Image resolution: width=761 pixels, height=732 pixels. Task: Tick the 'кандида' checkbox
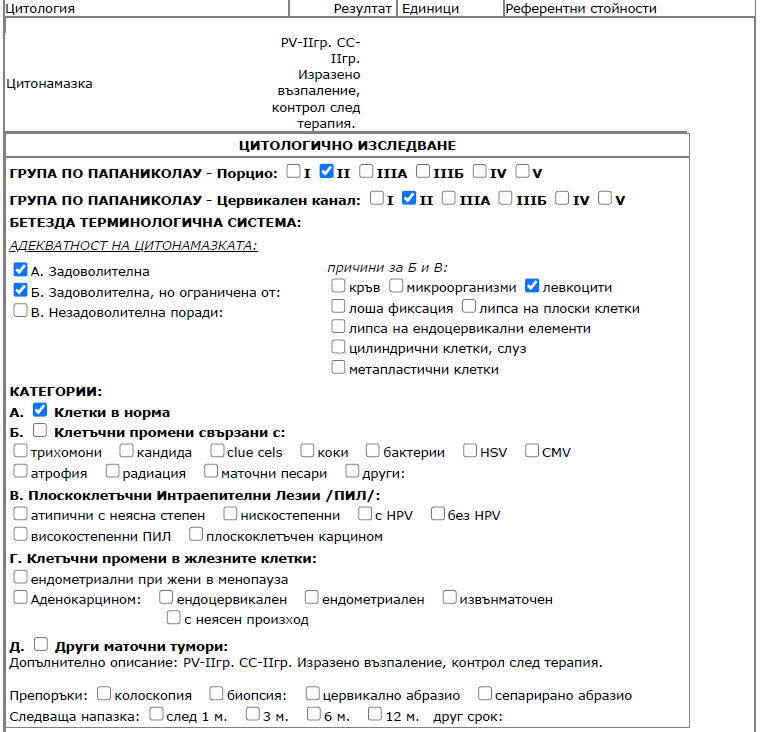pos(127,451)
